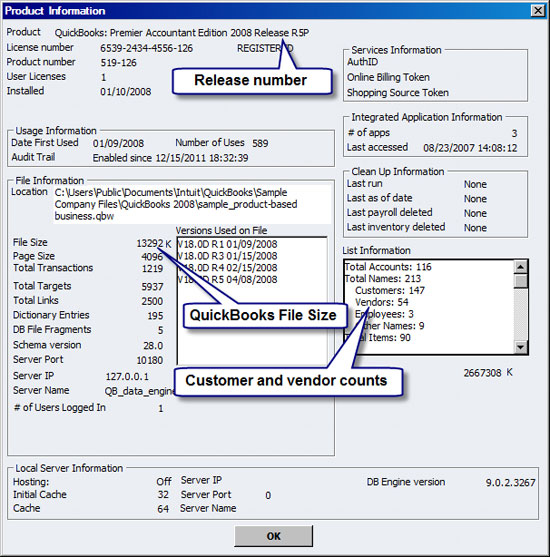Select version row R4 02/15/2008

point(227,267)
